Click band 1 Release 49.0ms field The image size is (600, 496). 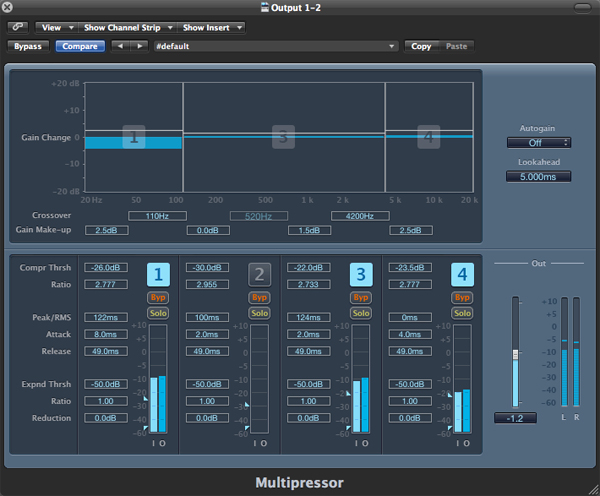click(106, 351)
